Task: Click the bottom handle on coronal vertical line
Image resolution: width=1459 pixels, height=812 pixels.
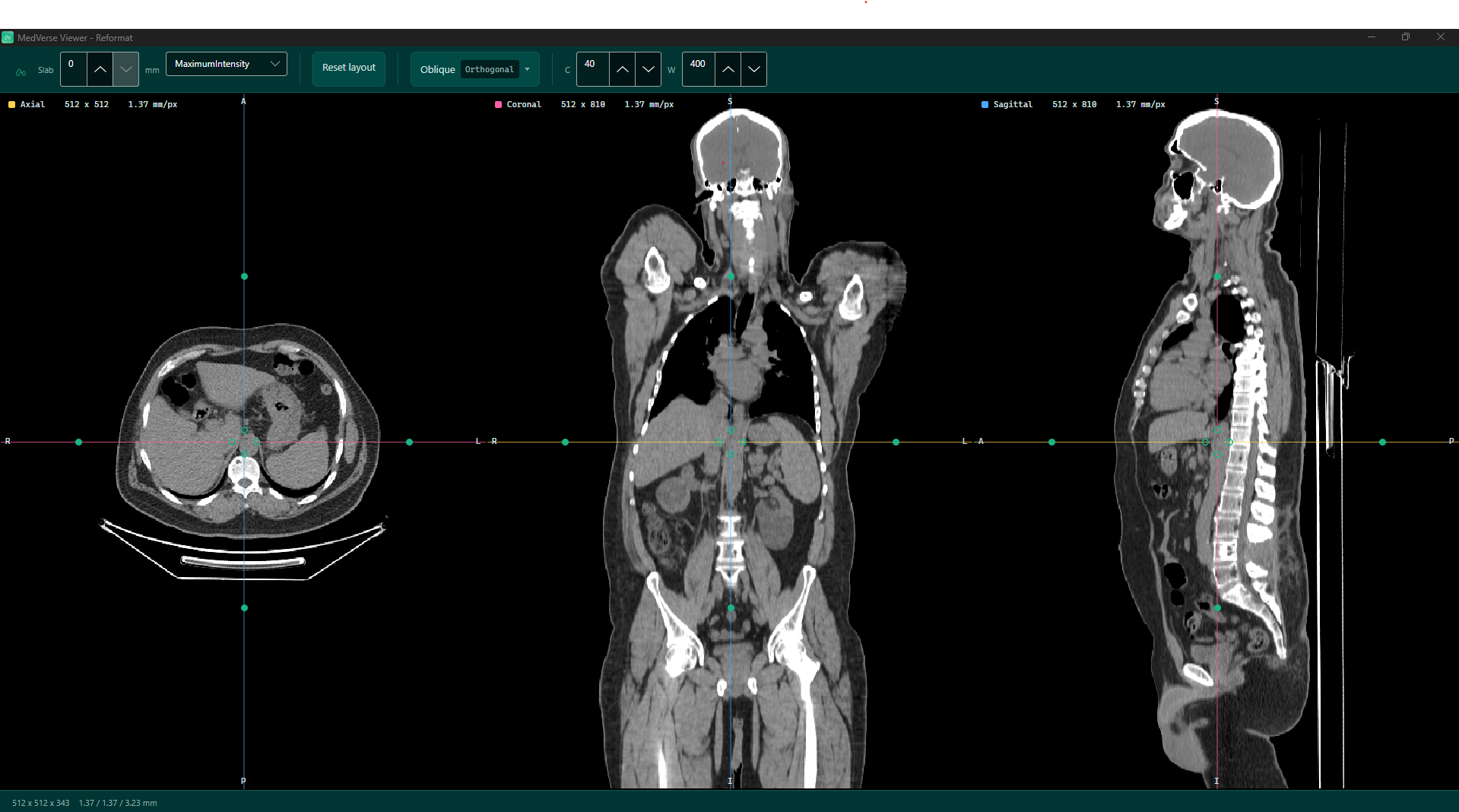Action: tap(731, 608)
